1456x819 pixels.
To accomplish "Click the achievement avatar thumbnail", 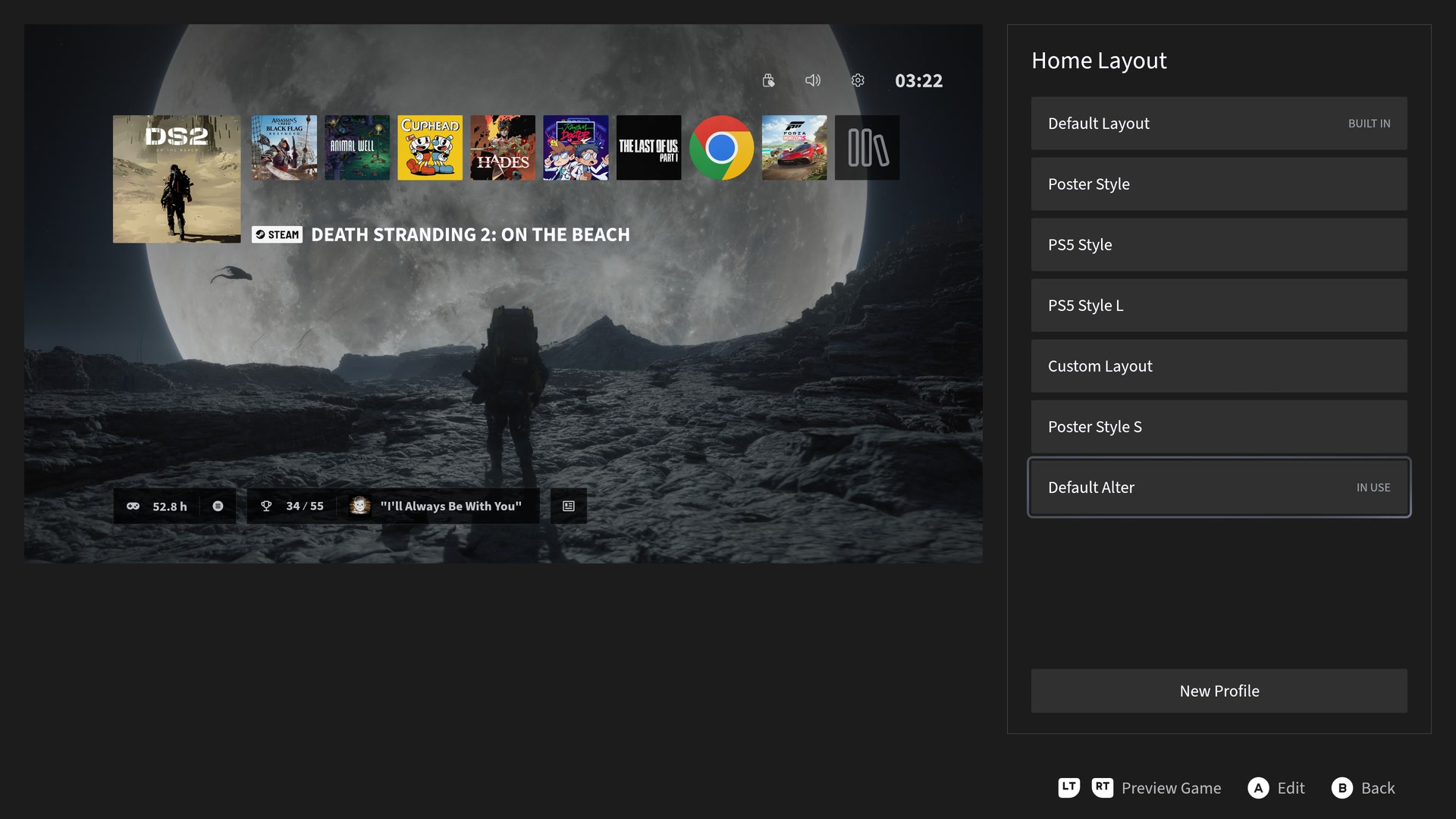I will tap(360, 506).
